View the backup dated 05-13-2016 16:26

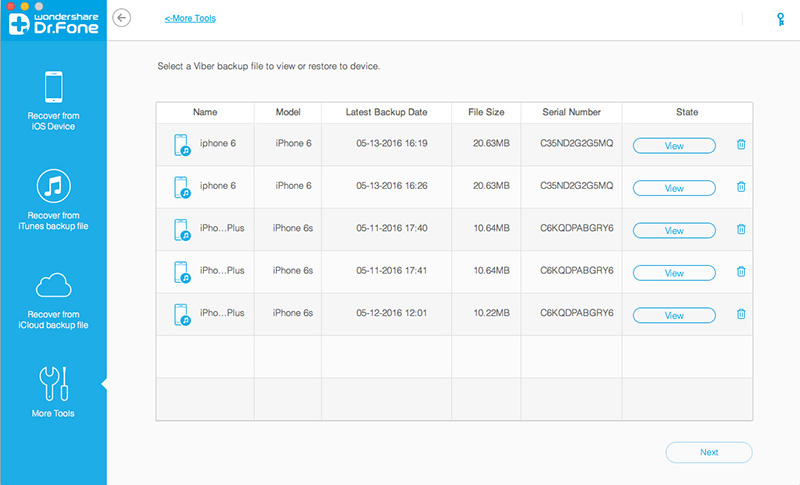[674, 188]
